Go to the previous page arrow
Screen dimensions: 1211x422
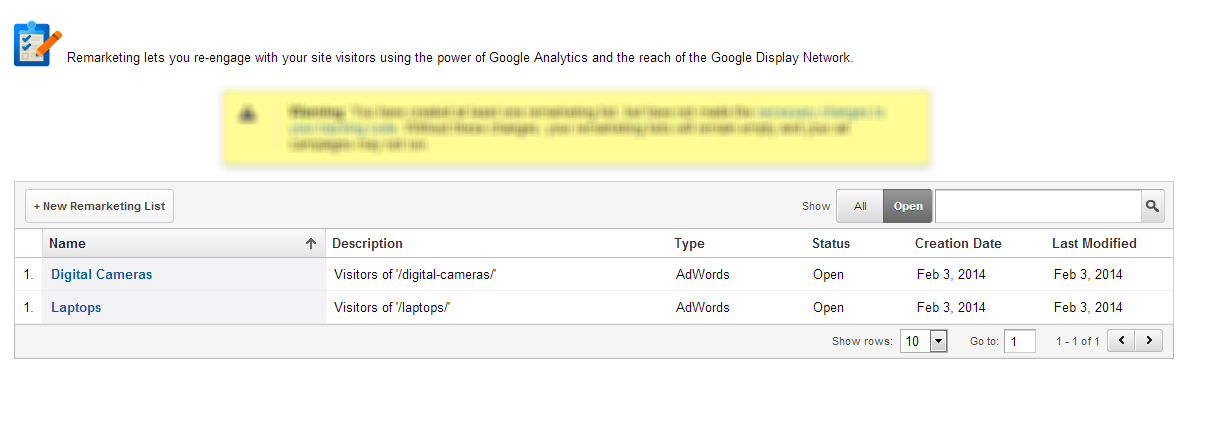(1122, 341)
